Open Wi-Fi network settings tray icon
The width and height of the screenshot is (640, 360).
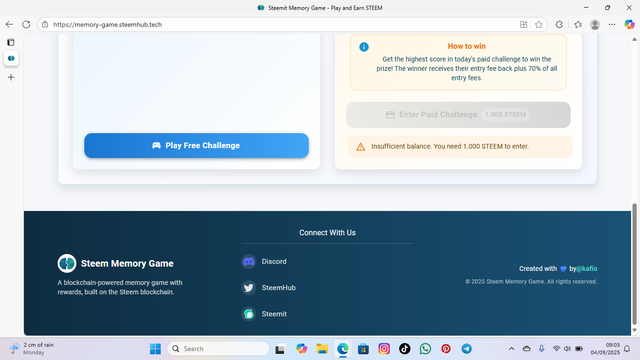(556, 349)
